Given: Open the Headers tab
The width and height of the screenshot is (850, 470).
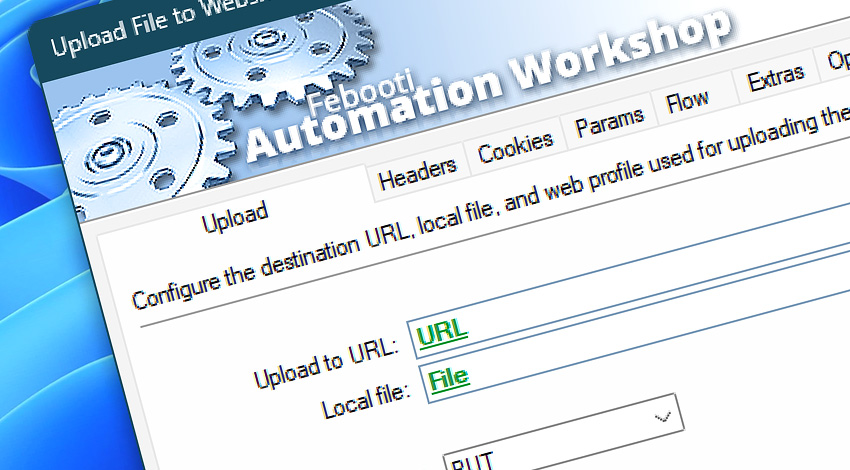Looking at the screenshot, I should [417, 173].
